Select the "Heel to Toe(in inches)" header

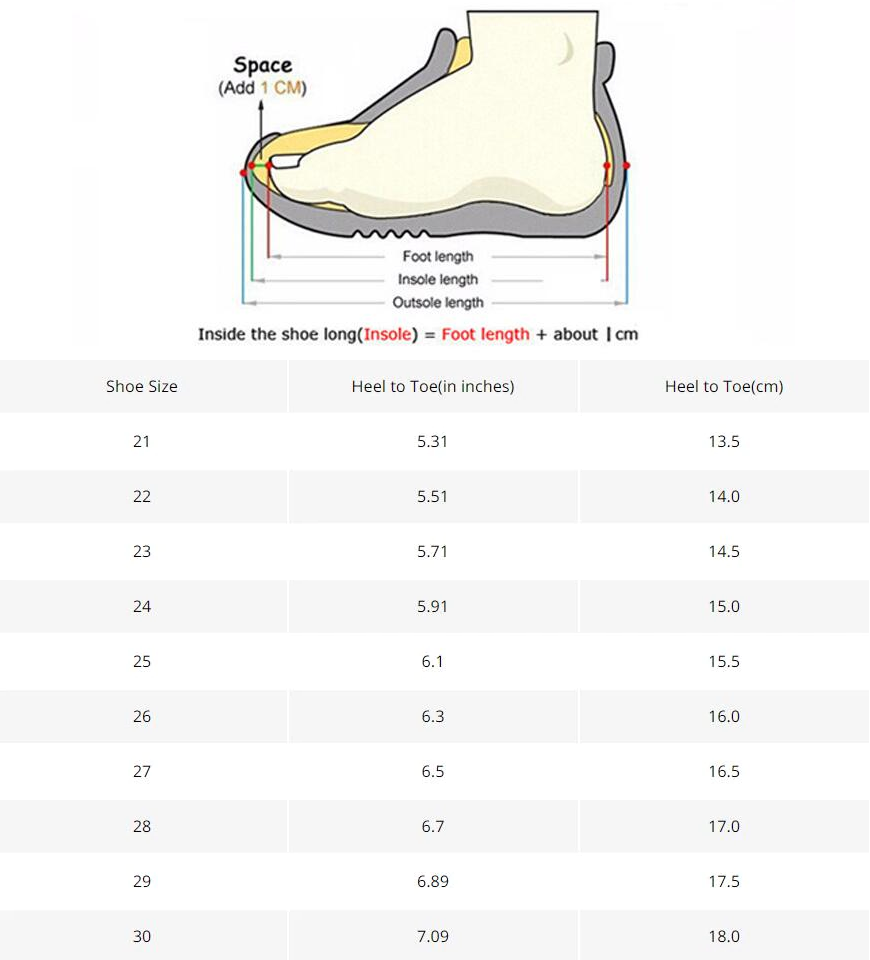(x=433, y=386)
